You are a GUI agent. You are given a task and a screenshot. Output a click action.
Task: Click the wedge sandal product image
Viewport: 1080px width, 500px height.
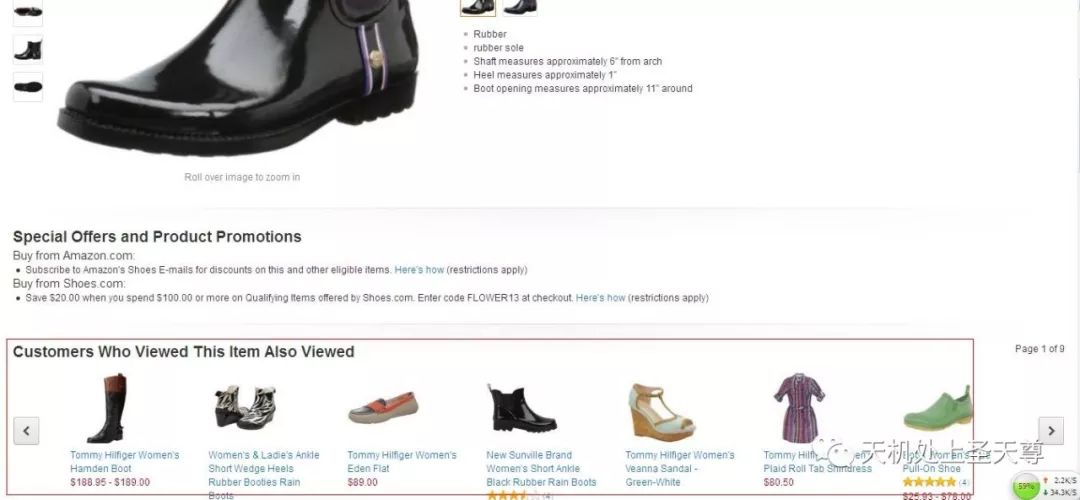click(x=662, y=411)
